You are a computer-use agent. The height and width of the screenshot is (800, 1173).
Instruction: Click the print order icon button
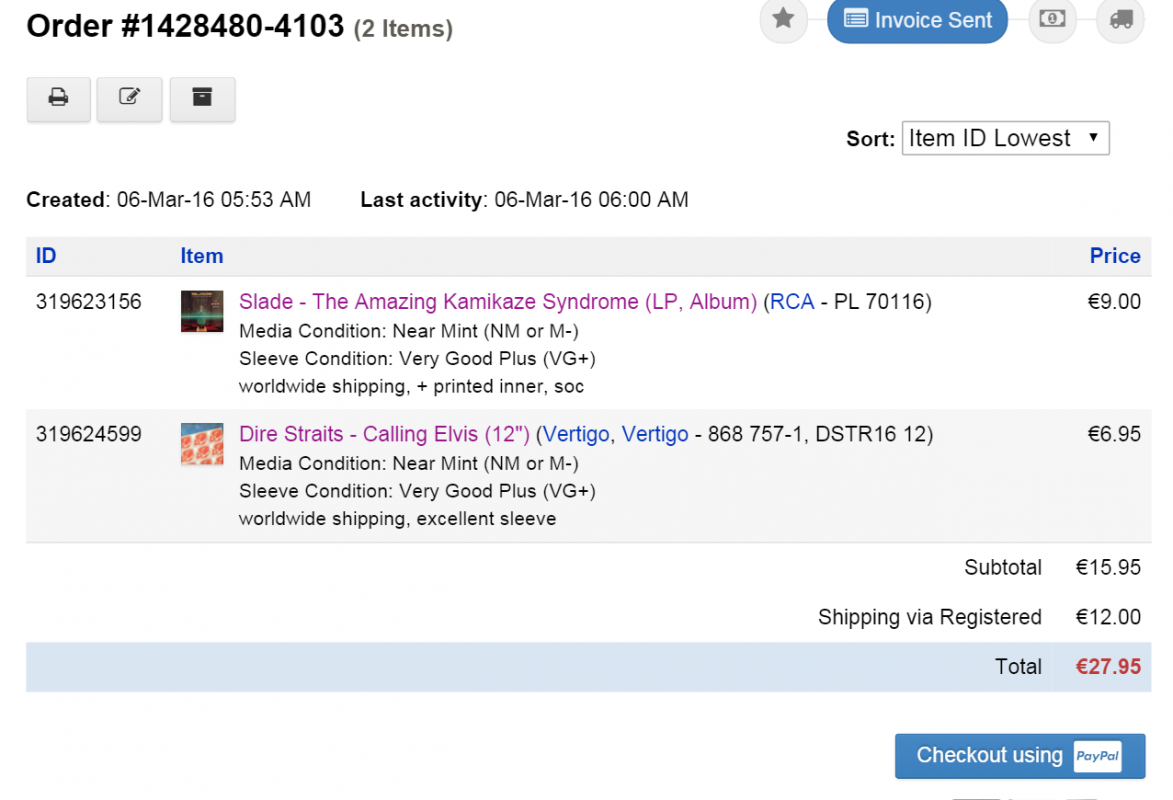coord(58,98)
